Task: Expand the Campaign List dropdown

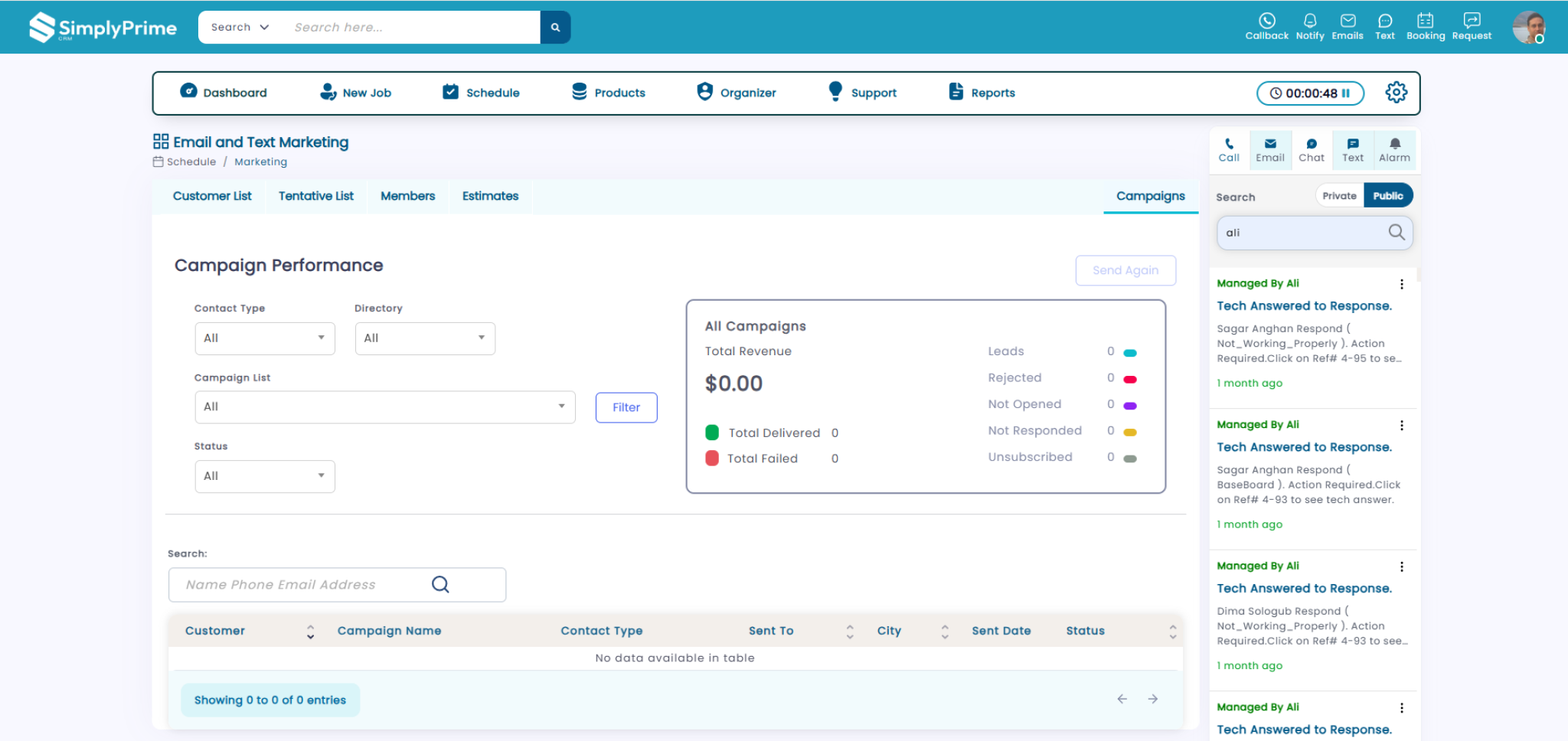Action: click(x=385, y=407)
